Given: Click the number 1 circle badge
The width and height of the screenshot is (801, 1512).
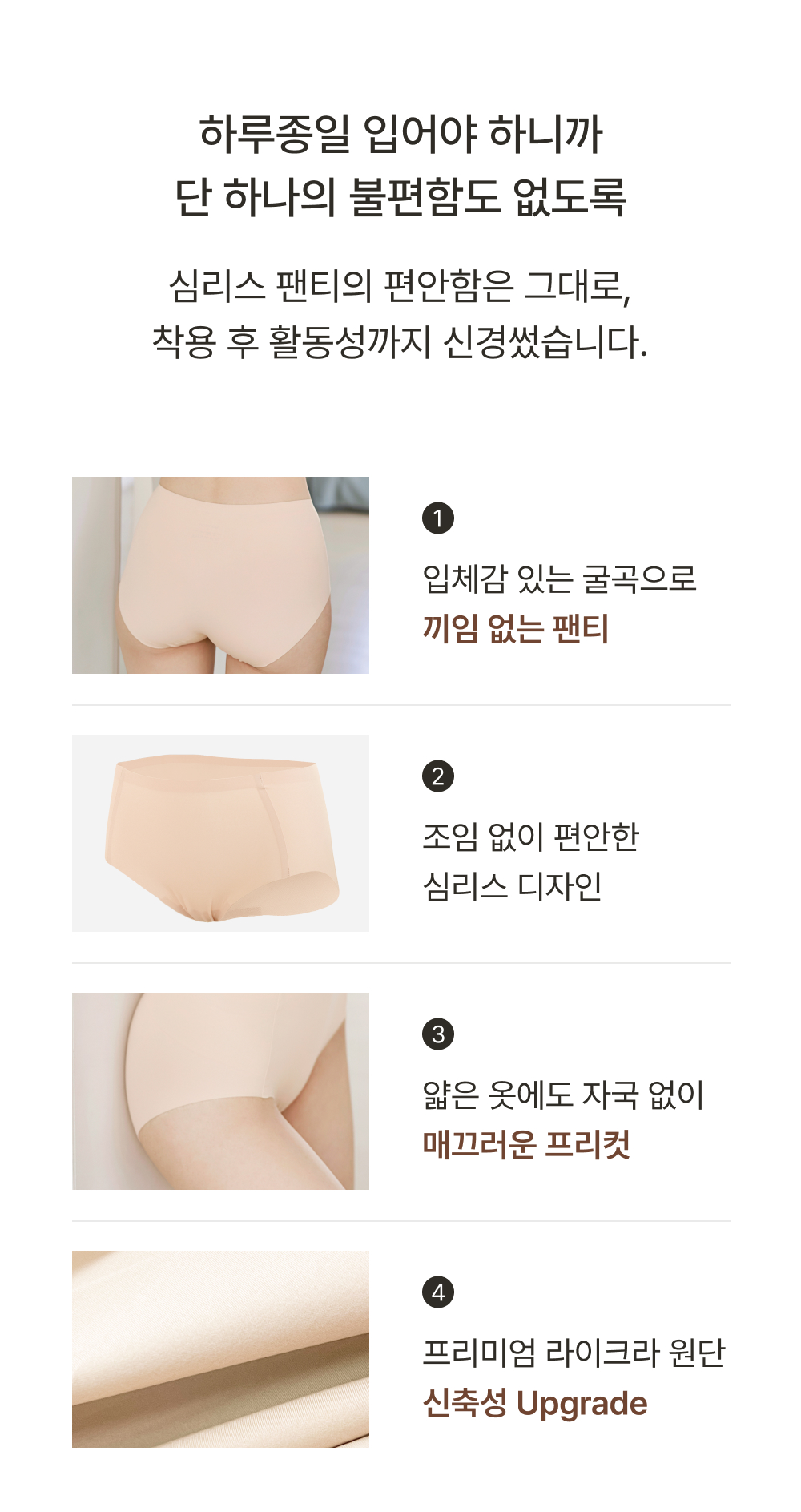Looking at the screenshot, I should [x=438, y=518].
